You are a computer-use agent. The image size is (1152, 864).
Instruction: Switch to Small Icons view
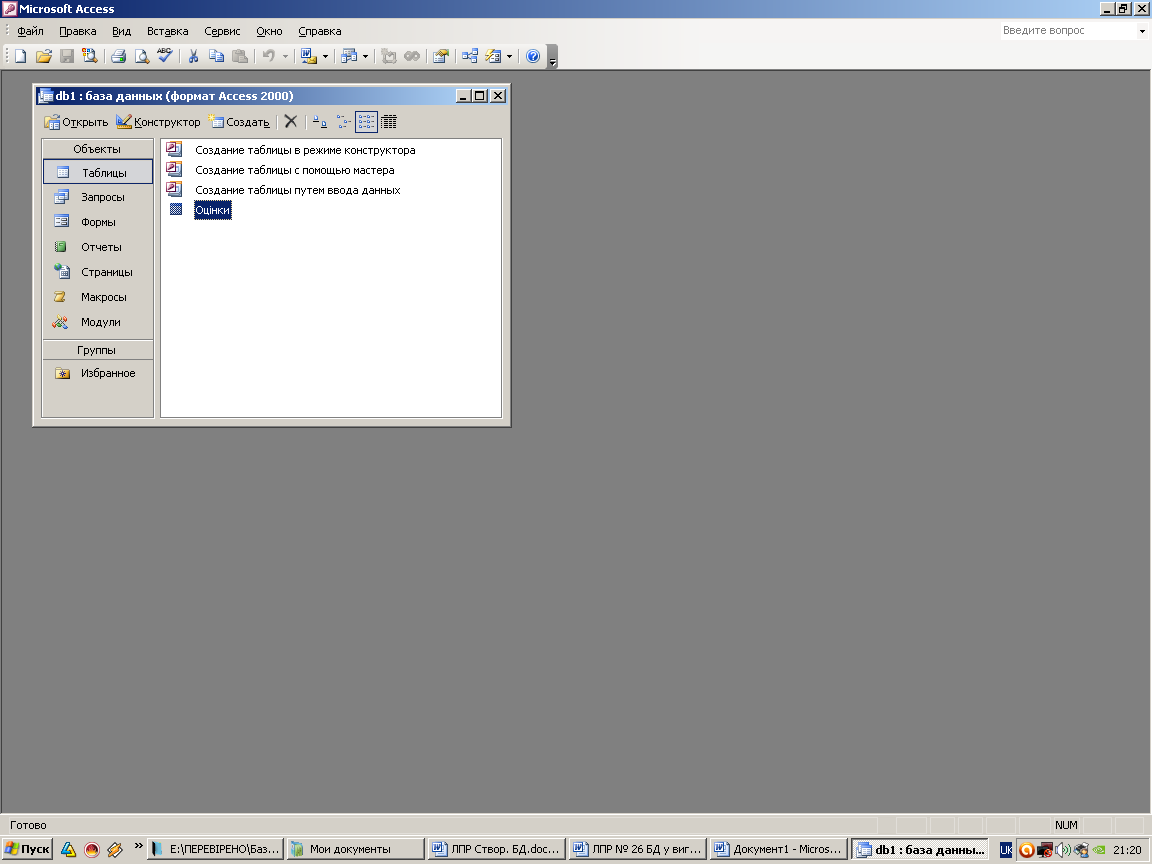pos(343,122)
